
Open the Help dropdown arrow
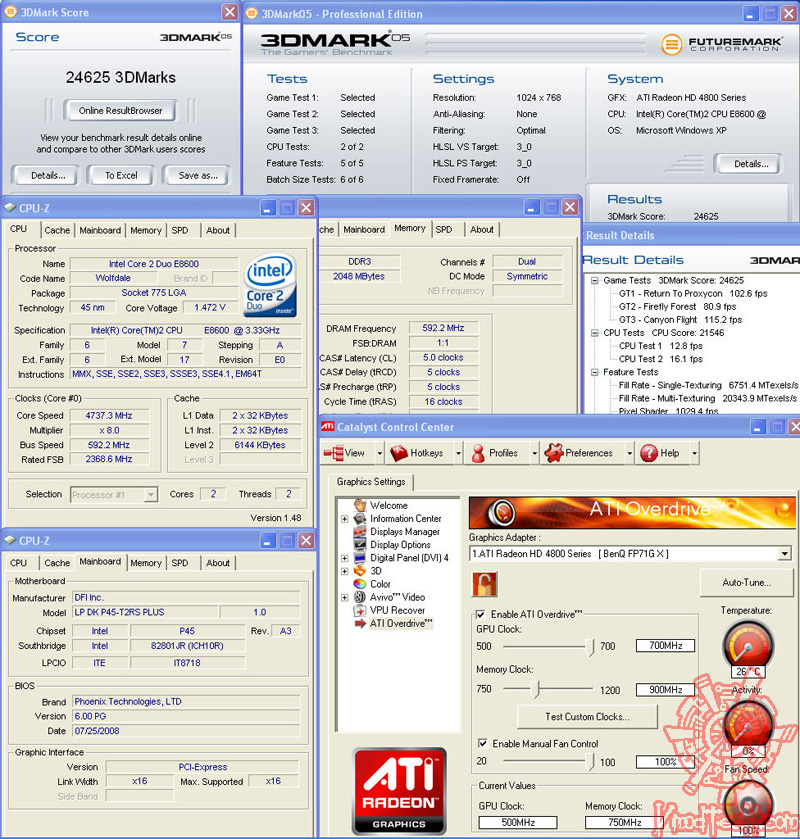[x=694, y=453]
